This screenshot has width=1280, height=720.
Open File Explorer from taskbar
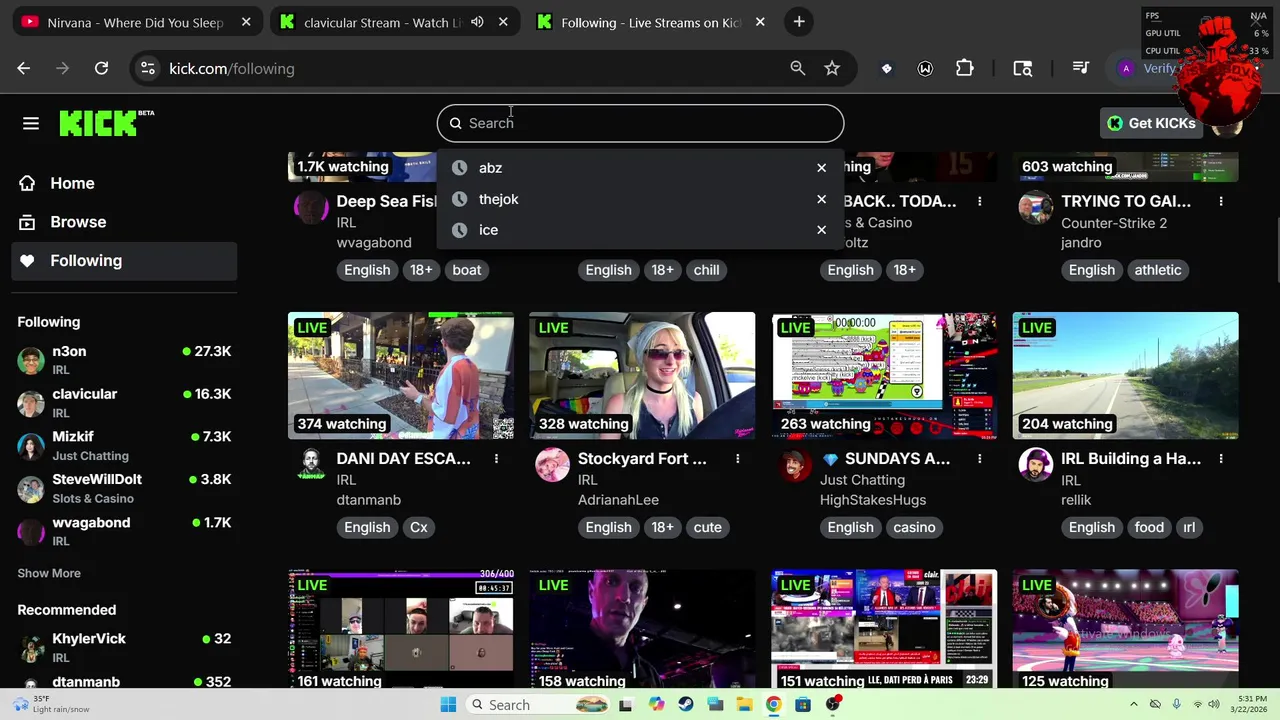[x=744, y=705]
